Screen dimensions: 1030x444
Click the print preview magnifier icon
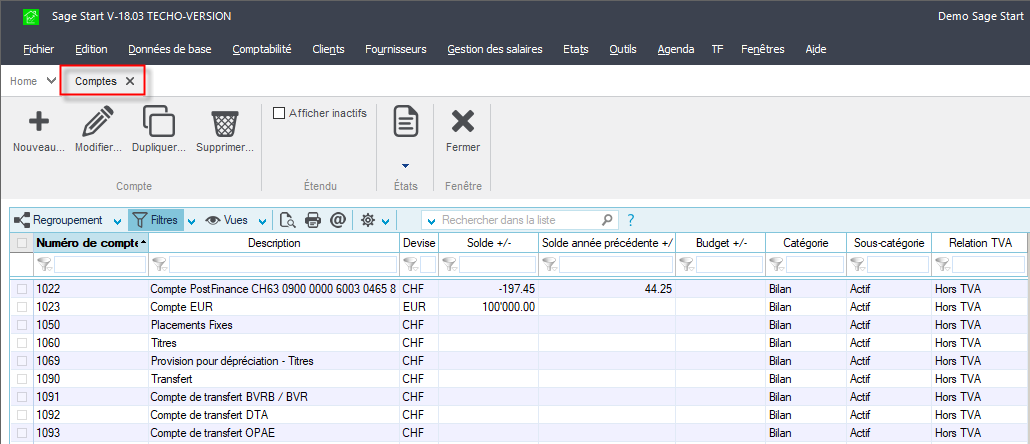coord(287,220)
